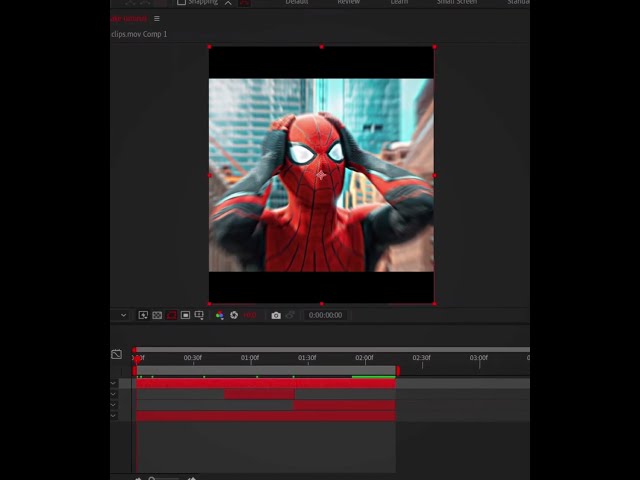Click the green rendered cache segment
The image size is (640, 480).
click(x=373, y=377)
